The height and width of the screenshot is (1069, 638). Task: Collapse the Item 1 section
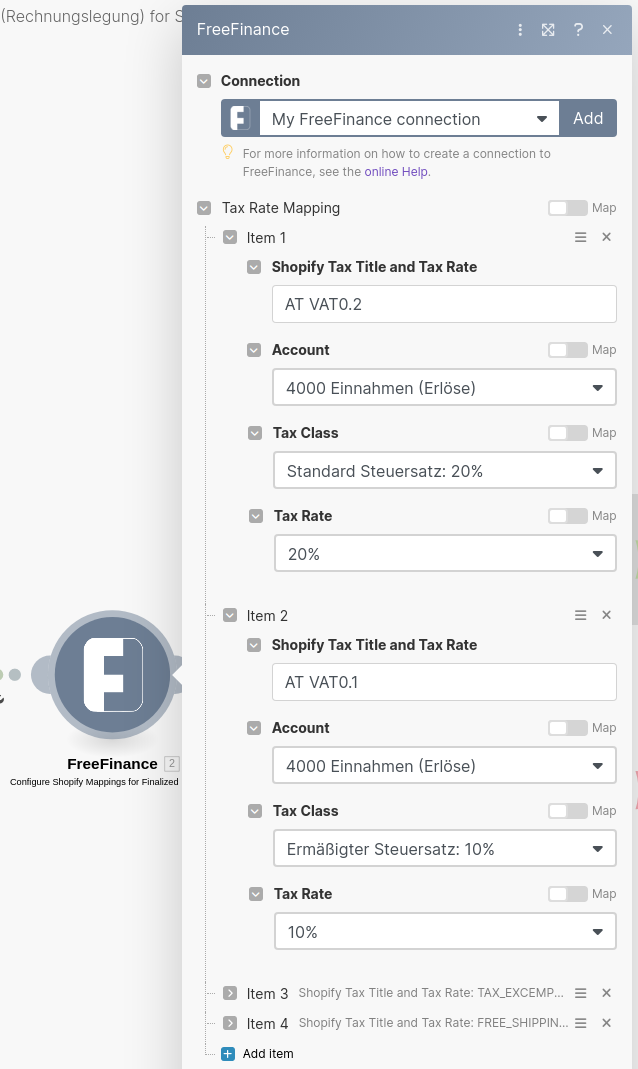[230, 237]
